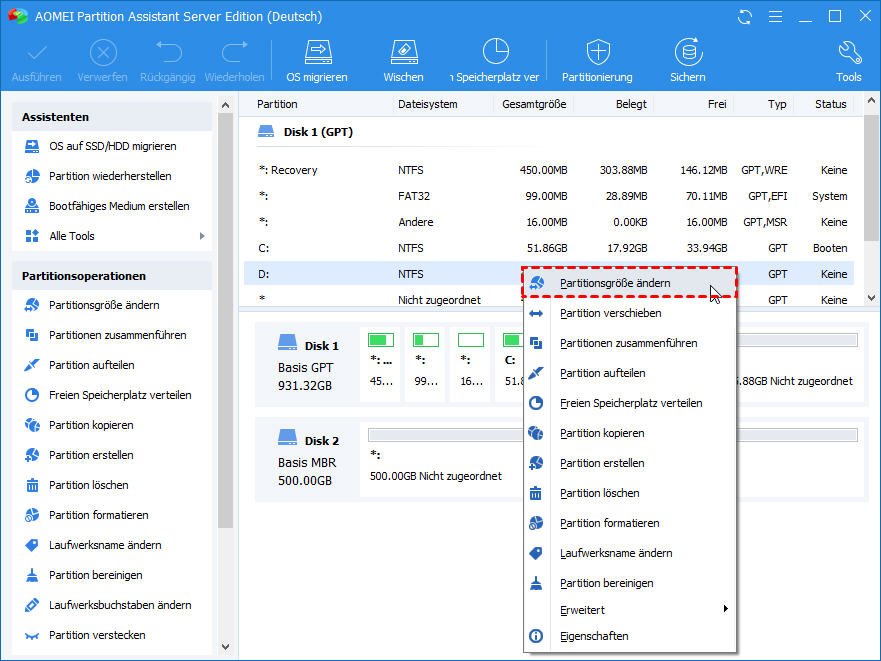Open the title bar menu dropdown icon

(774, 17)
